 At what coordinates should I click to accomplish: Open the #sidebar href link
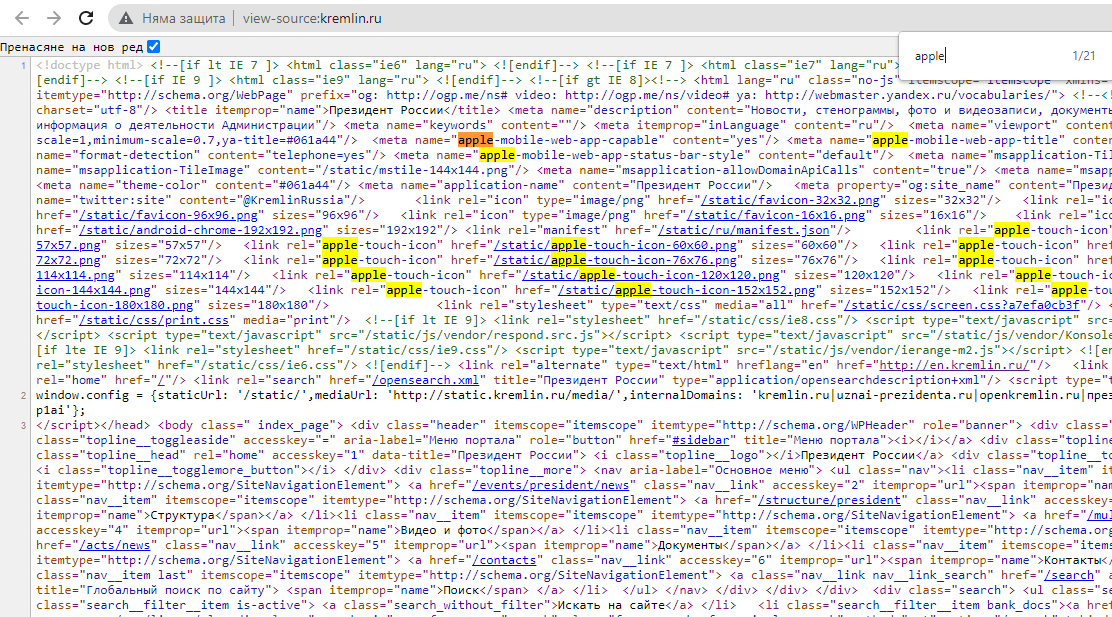point(700,440)
